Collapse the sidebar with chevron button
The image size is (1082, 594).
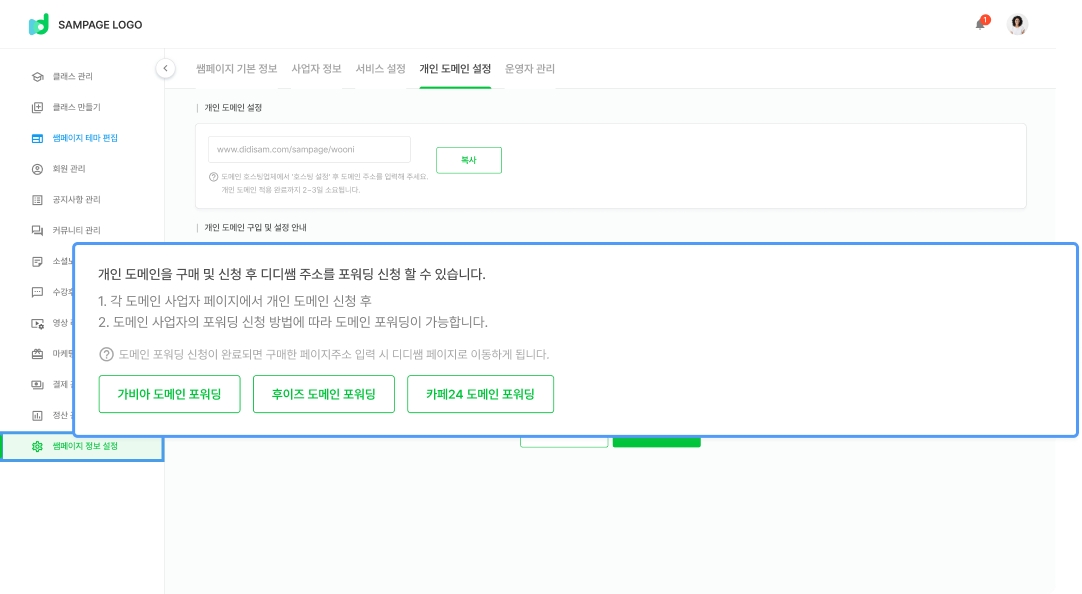[x=165, y=68]
